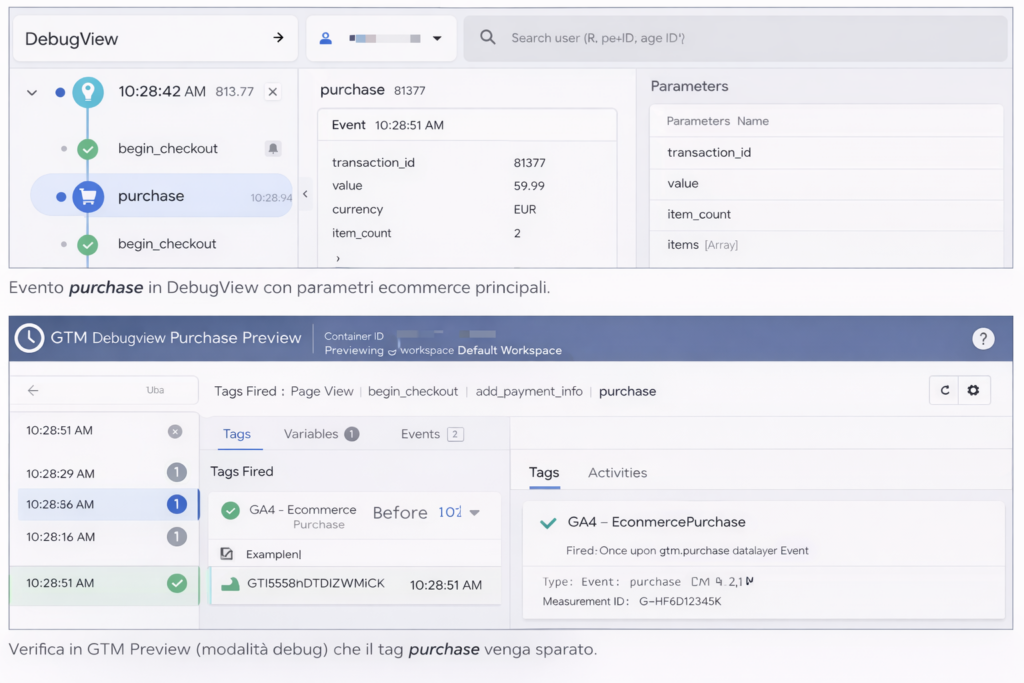The image size is (1024, 683).
Task: Click the Example edit icon
Action: click(227, 554)
